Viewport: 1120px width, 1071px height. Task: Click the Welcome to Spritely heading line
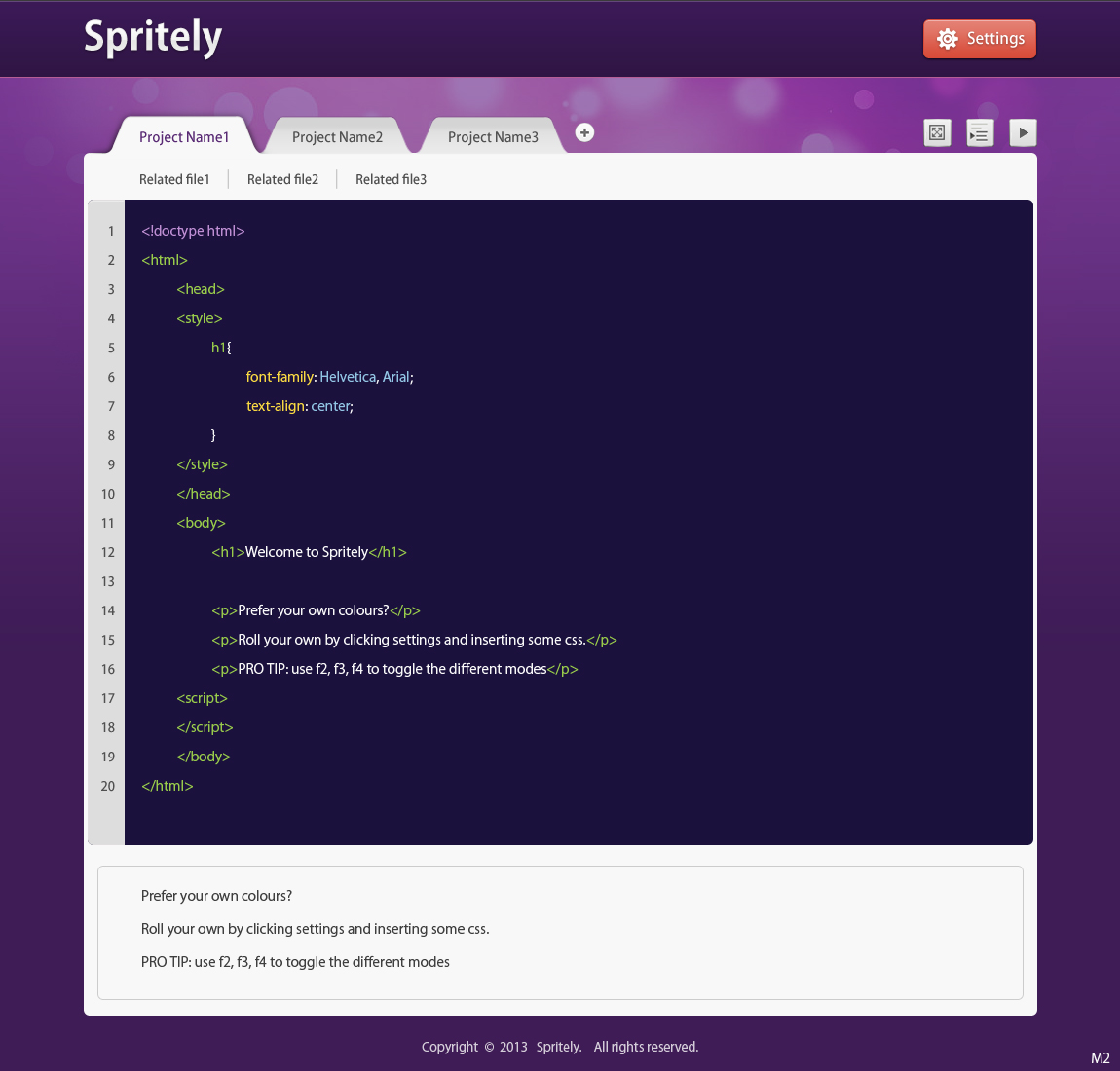[309, 552]
